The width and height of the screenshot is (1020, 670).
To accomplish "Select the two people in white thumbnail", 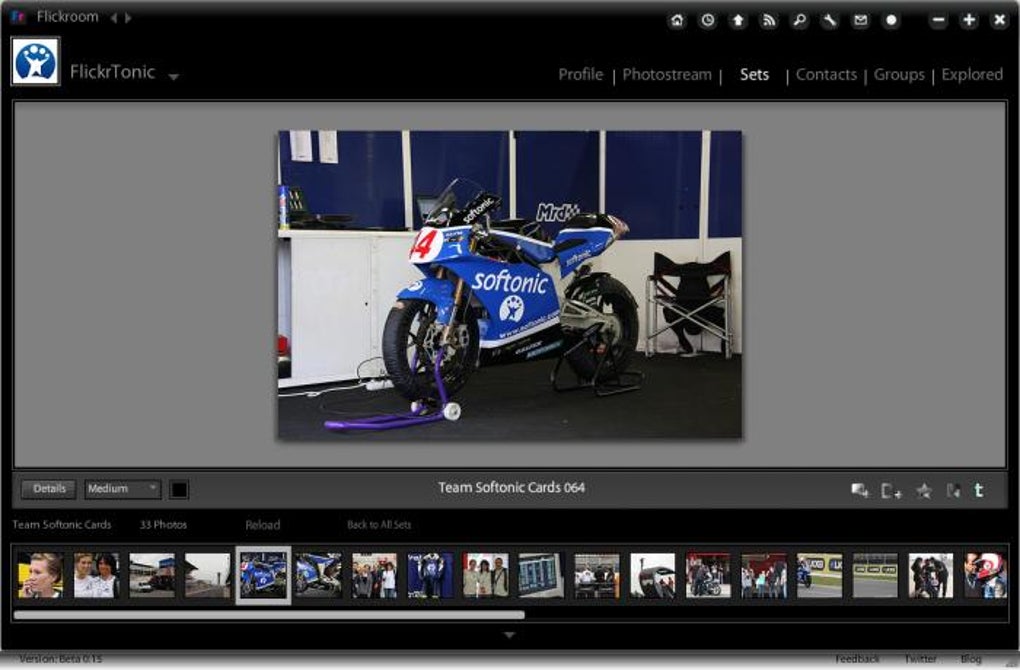I will point(96,576).
